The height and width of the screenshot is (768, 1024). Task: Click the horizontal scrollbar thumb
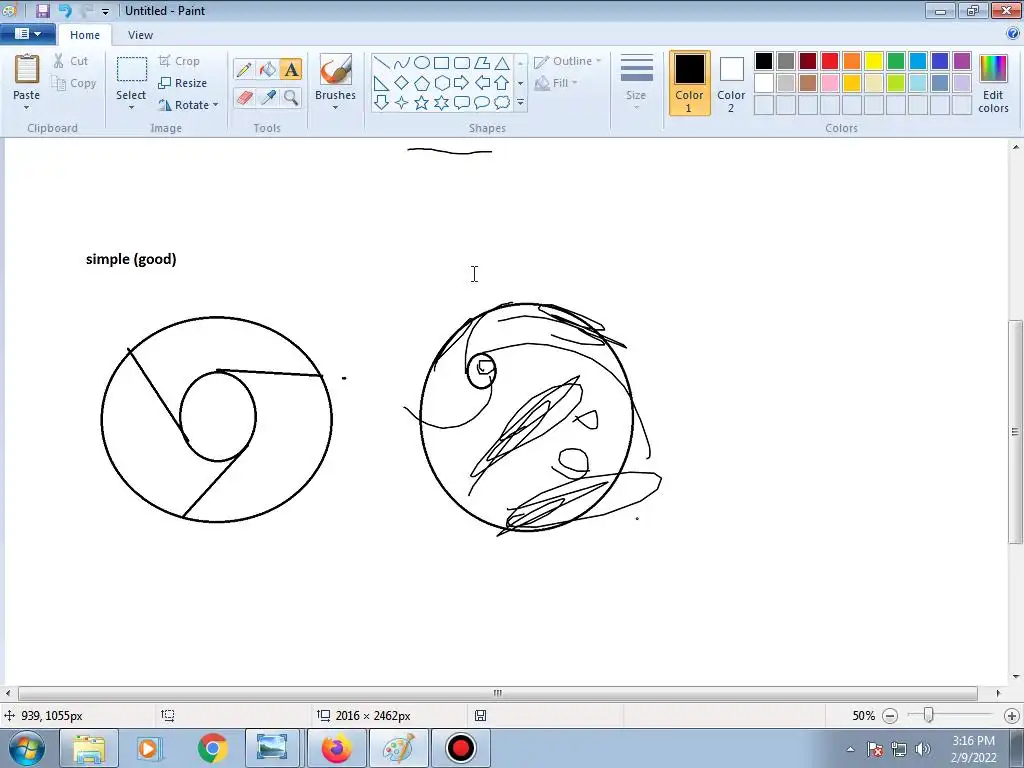tap(498, 693)
